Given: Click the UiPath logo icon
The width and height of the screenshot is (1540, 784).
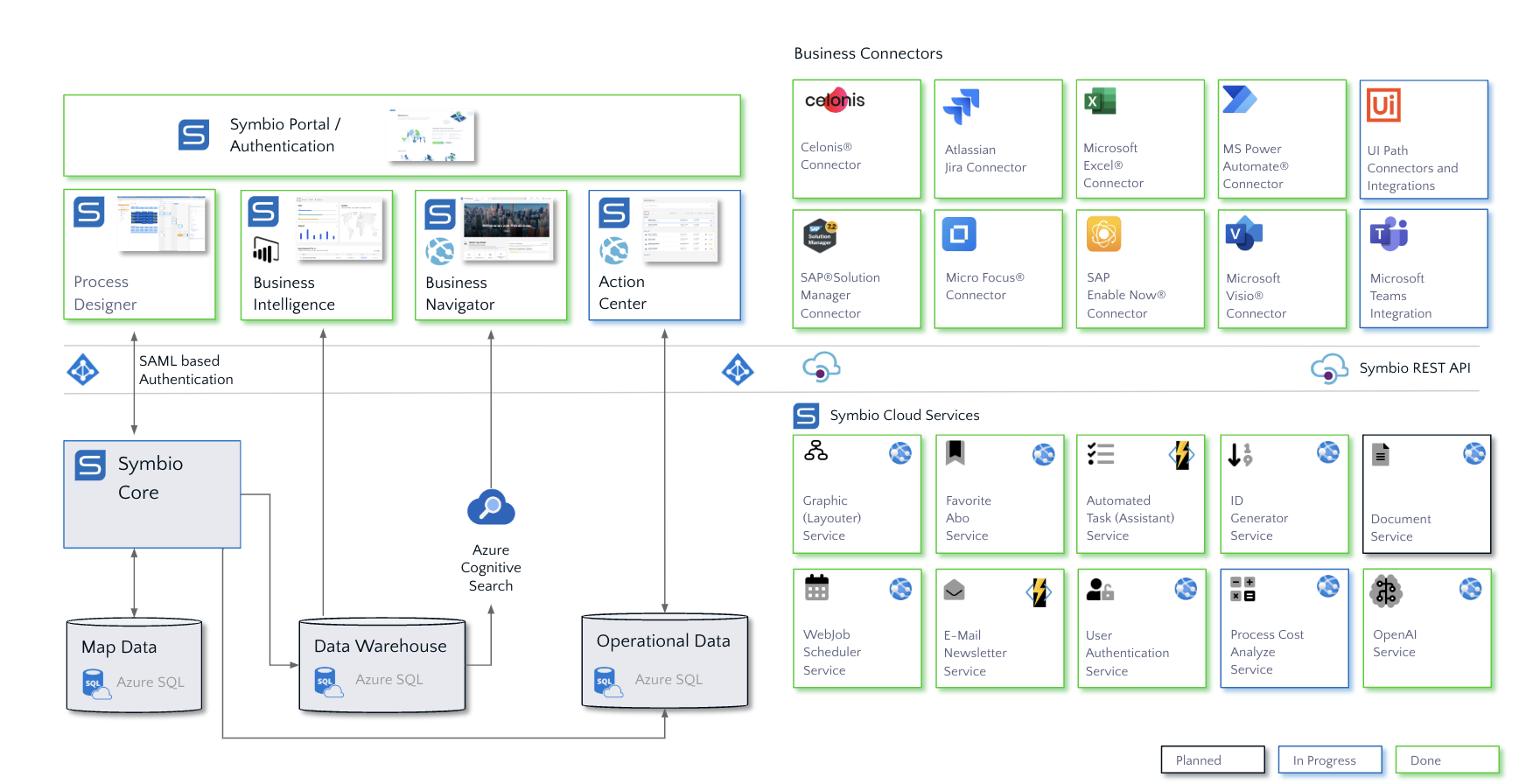Looking at the screenshot, I should tap(1383, 105).
